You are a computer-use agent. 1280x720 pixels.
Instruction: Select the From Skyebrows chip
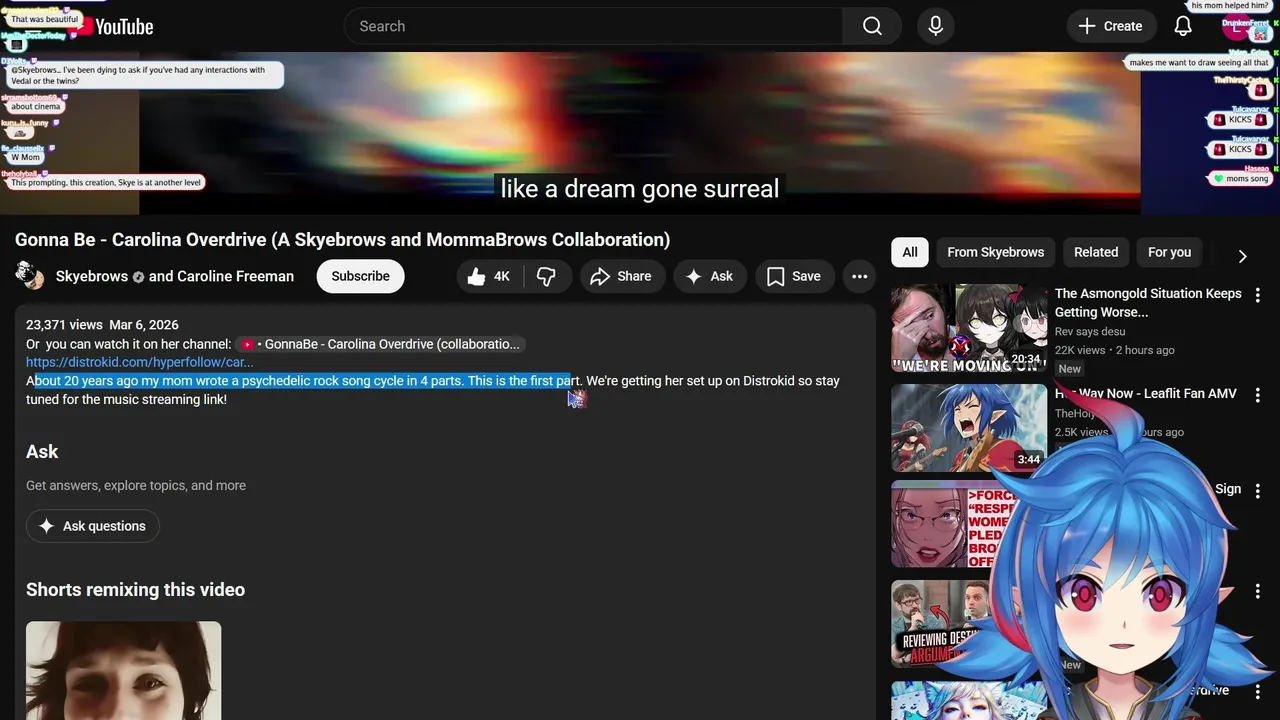tap(995, 252)
